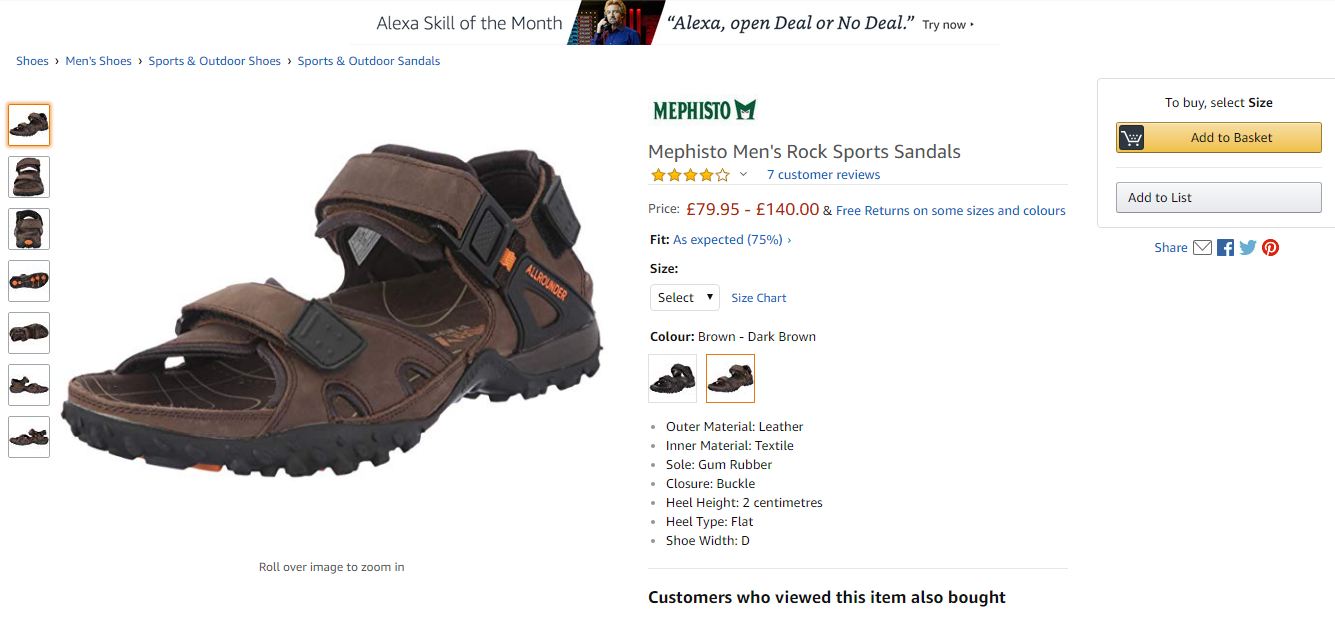Share on Facebook icon
The image size is (1335, 625).
click(1225, 247)
